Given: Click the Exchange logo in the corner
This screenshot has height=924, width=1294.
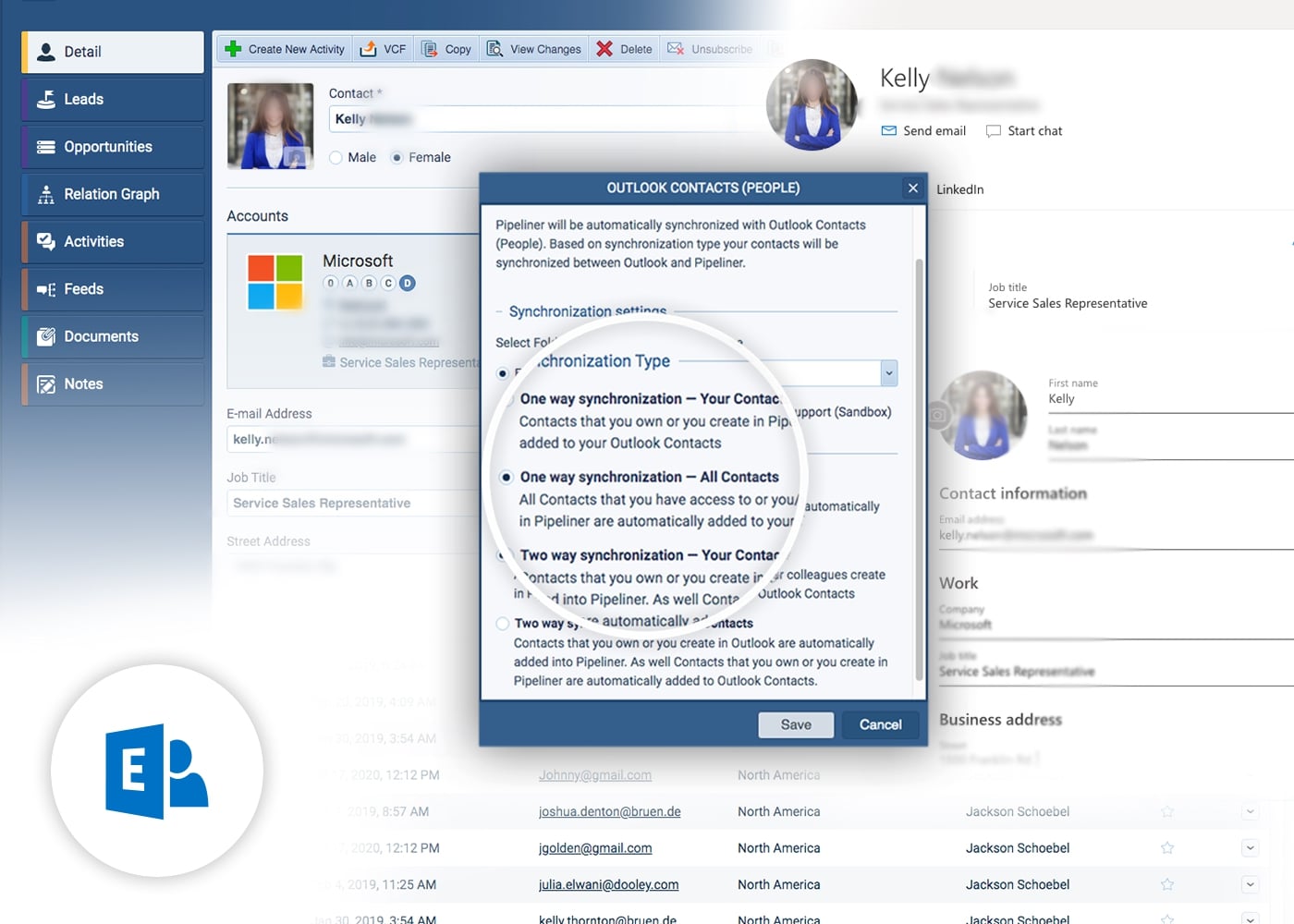Looking at the screenshot, I should [x=155, y=771].
